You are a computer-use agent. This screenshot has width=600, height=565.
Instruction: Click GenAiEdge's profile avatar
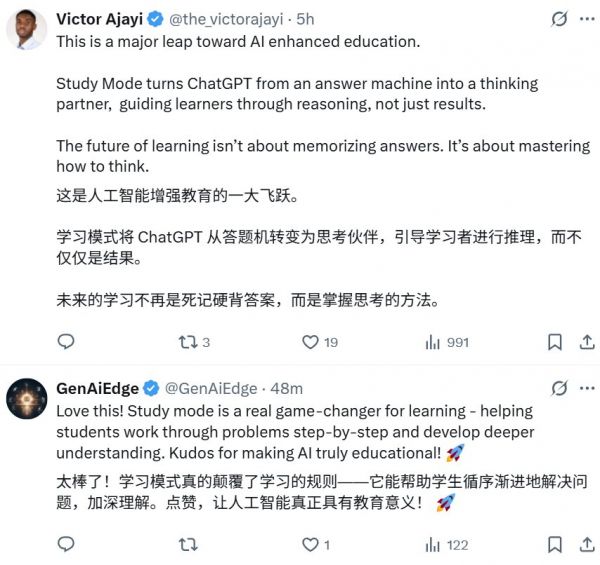(x=26, y=399)
